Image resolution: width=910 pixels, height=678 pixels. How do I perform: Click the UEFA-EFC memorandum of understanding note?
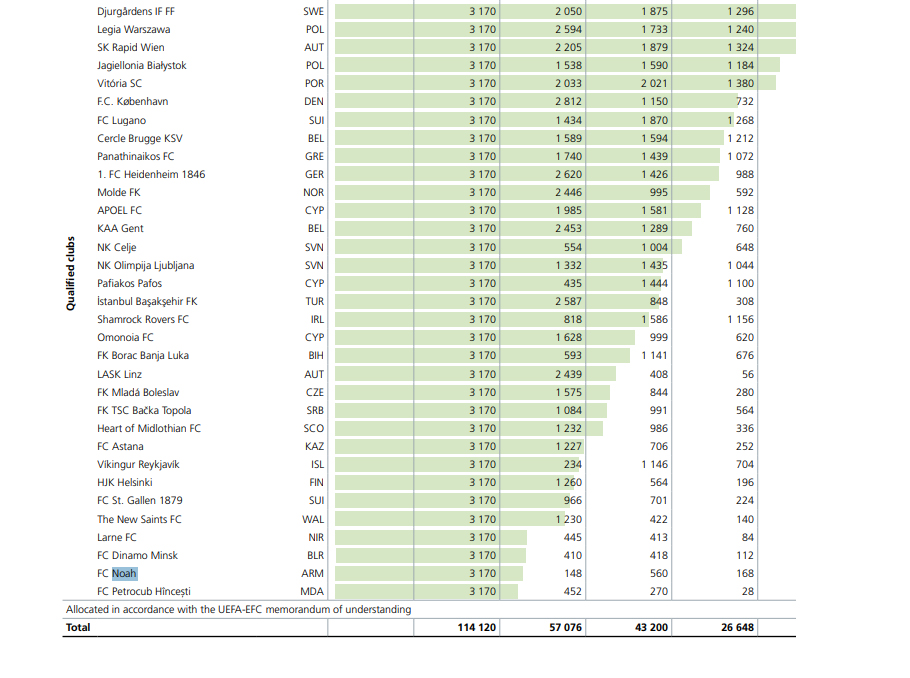pos(238,609)
